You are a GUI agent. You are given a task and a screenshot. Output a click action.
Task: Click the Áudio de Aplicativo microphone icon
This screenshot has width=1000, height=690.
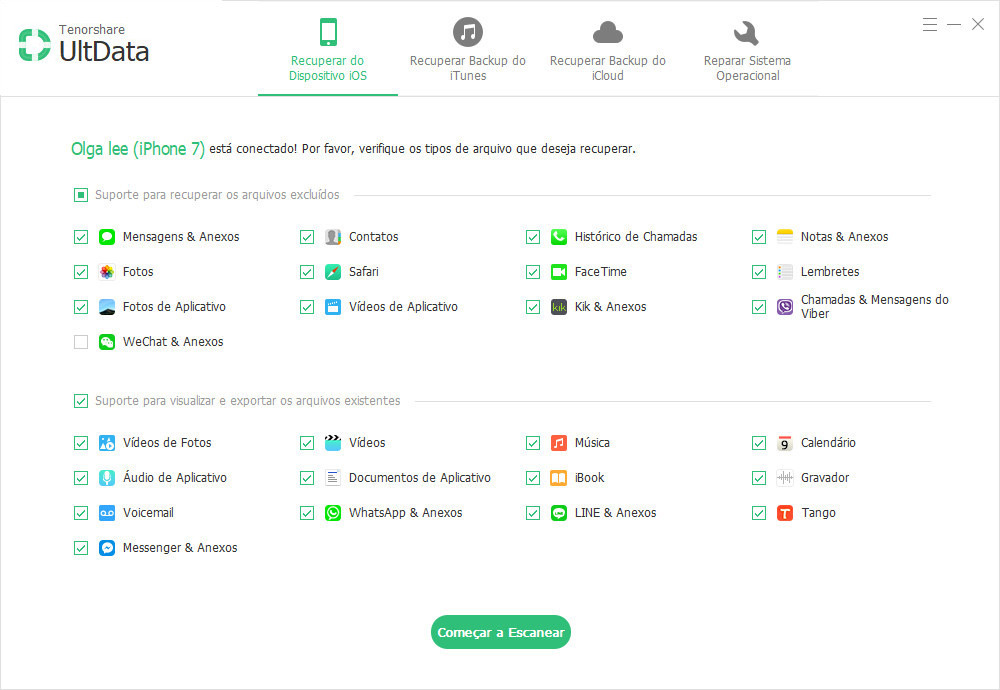point(107,478)
